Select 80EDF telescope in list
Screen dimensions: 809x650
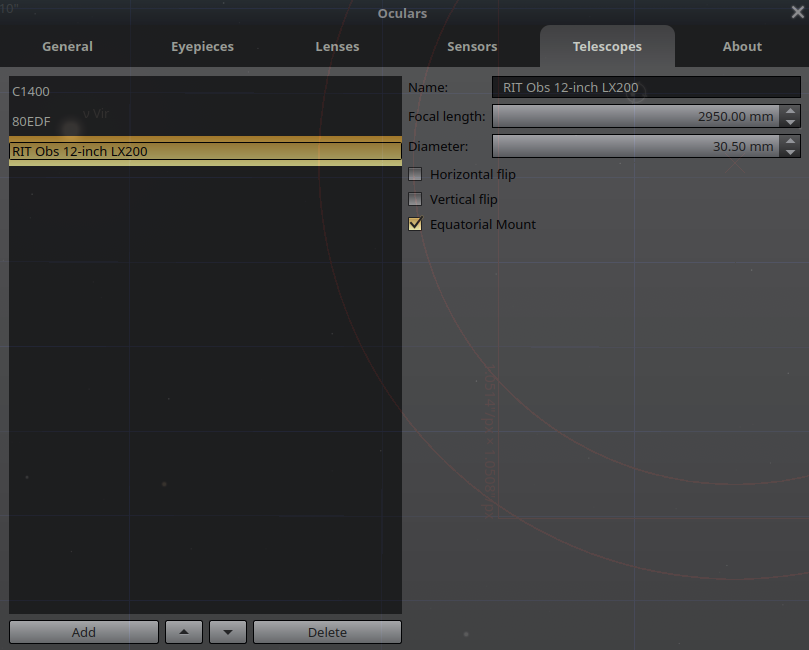(205, 121)
